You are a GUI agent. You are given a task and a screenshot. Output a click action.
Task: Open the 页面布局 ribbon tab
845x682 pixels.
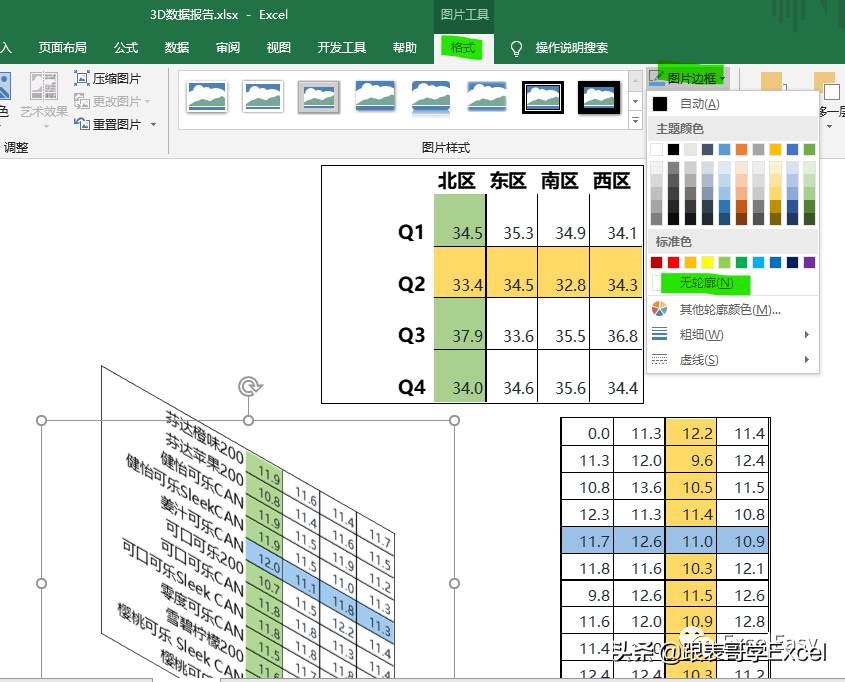tap(63, 48)
